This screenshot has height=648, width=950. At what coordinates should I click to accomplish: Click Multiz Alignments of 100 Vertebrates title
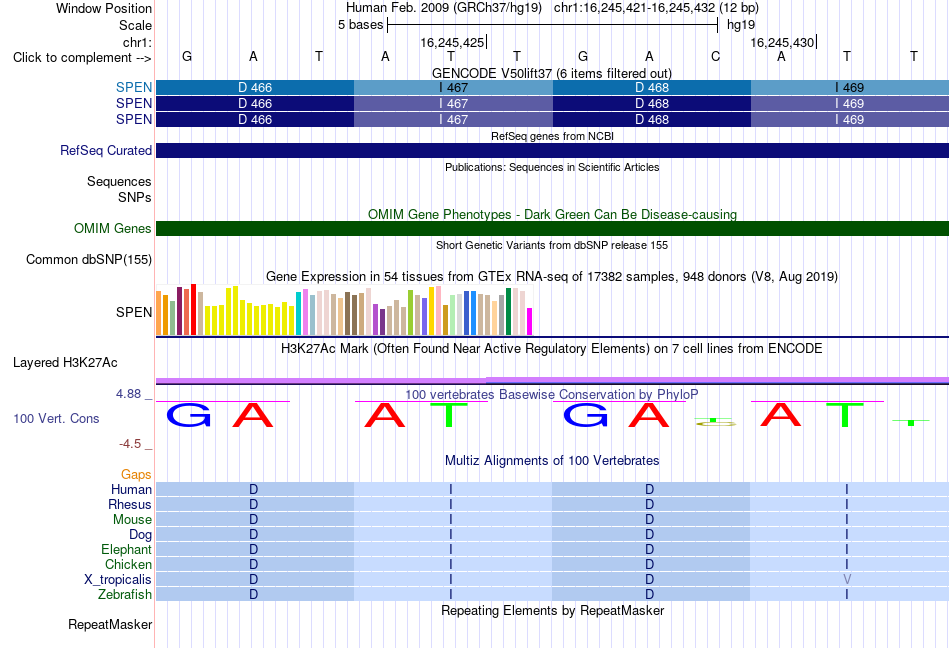(552, 460)
